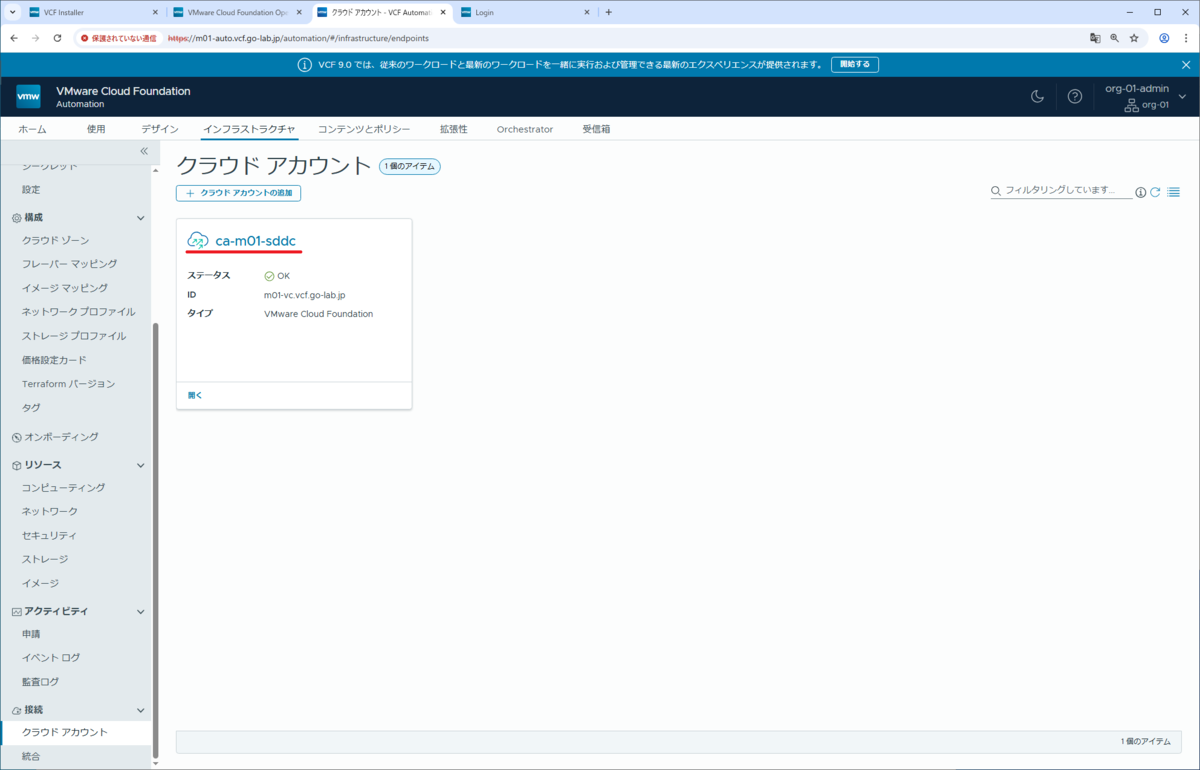Viewport: 1200px width, 770px height.
Task: Collapse the リソース section chevron
Action: coord(140,465)
